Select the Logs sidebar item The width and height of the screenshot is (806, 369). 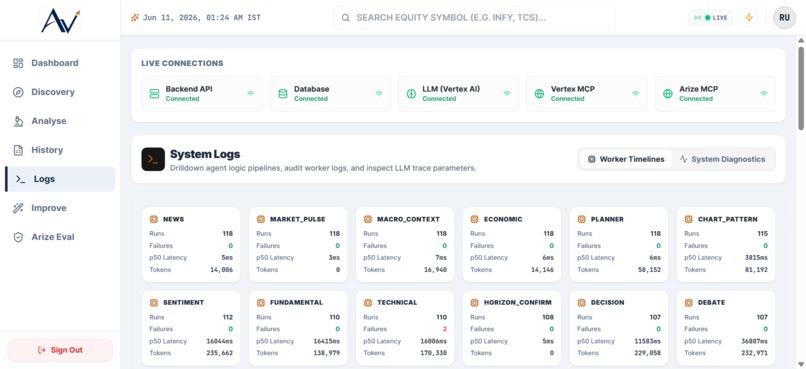tap(60, 179)
